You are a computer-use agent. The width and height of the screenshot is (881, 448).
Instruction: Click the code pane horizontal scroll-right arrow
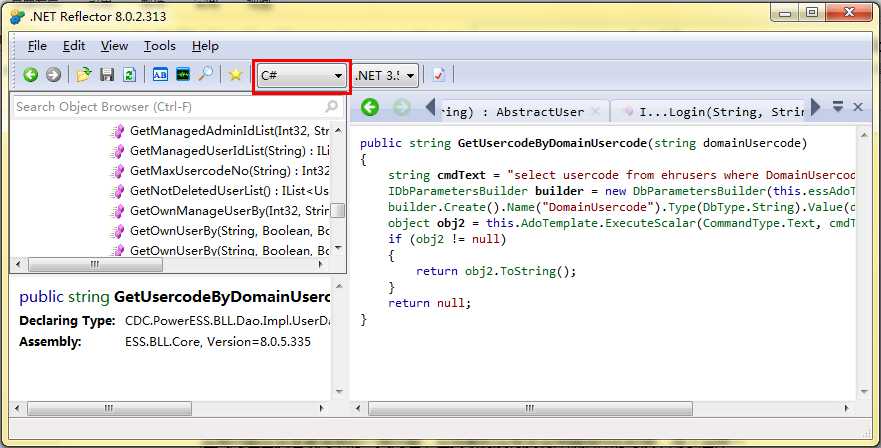(x=846, y=409)
